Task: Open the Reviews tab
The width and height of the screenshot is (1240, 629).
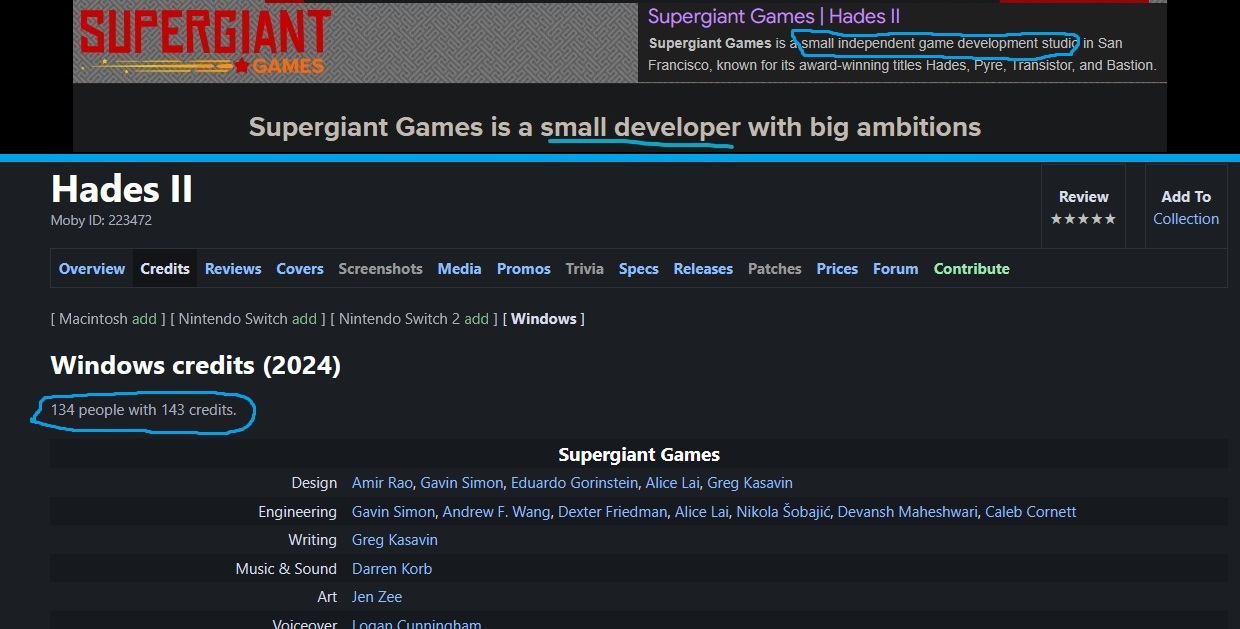Action: pos(233,269)
